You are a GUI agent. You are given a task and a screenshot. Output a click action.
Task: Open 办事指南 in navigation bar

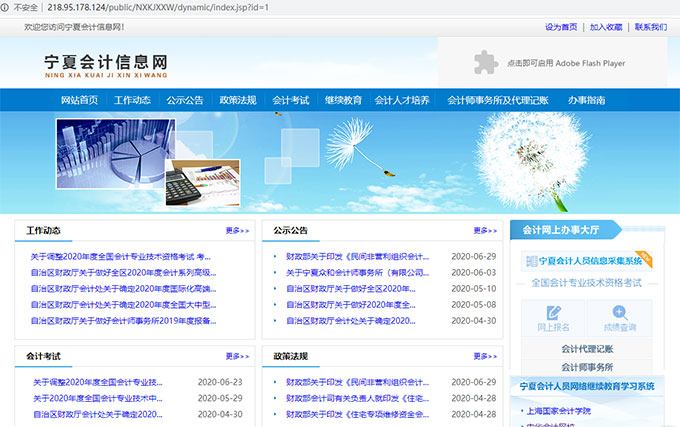(585, 100)
